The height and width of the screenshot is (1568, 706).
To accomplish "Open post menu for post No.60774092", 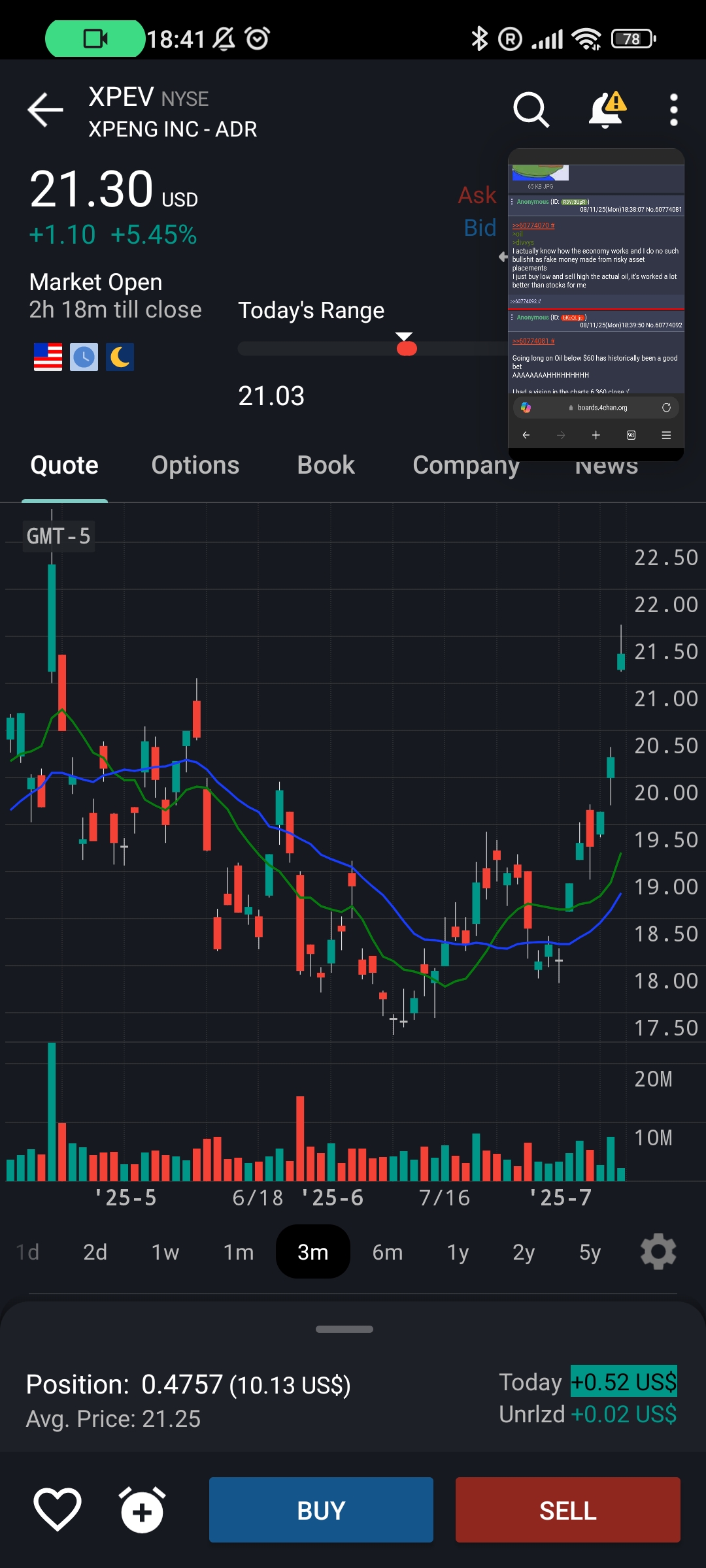I will [x=512, y=318].
